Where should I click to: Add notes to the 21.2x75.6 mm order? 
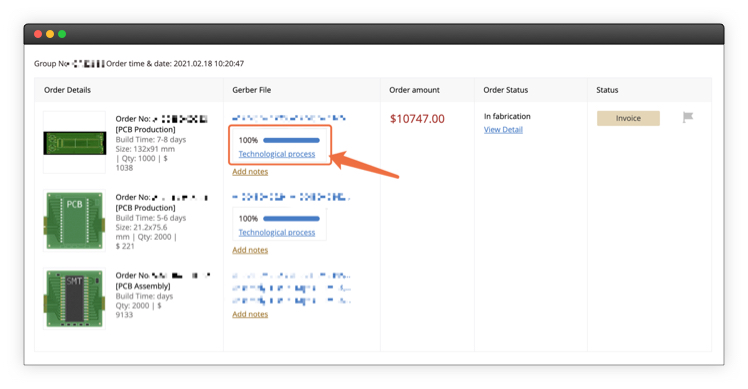(250, 250)
